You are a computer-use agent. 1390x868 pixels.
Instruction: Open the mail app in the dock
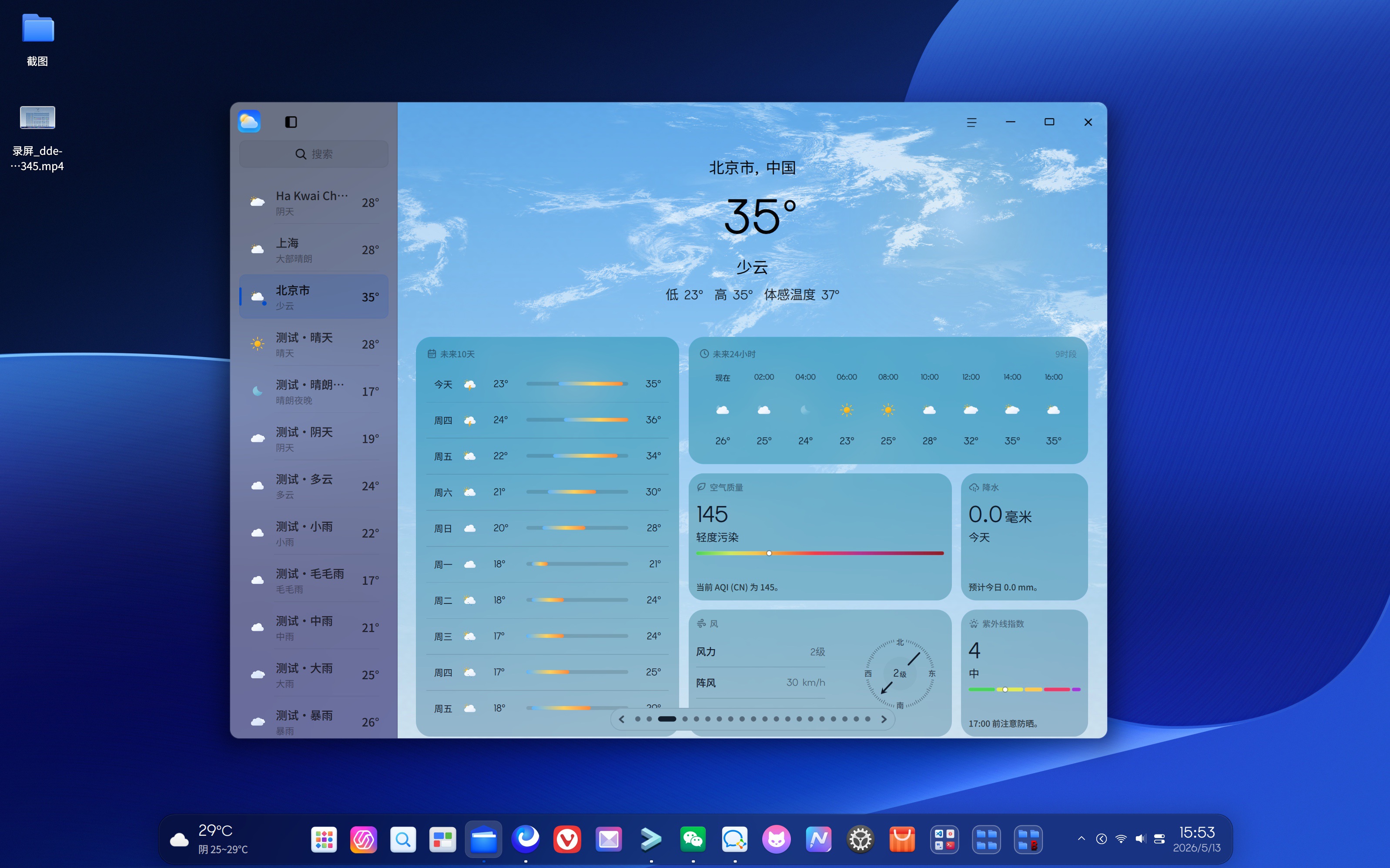click(x=609, y=840)
